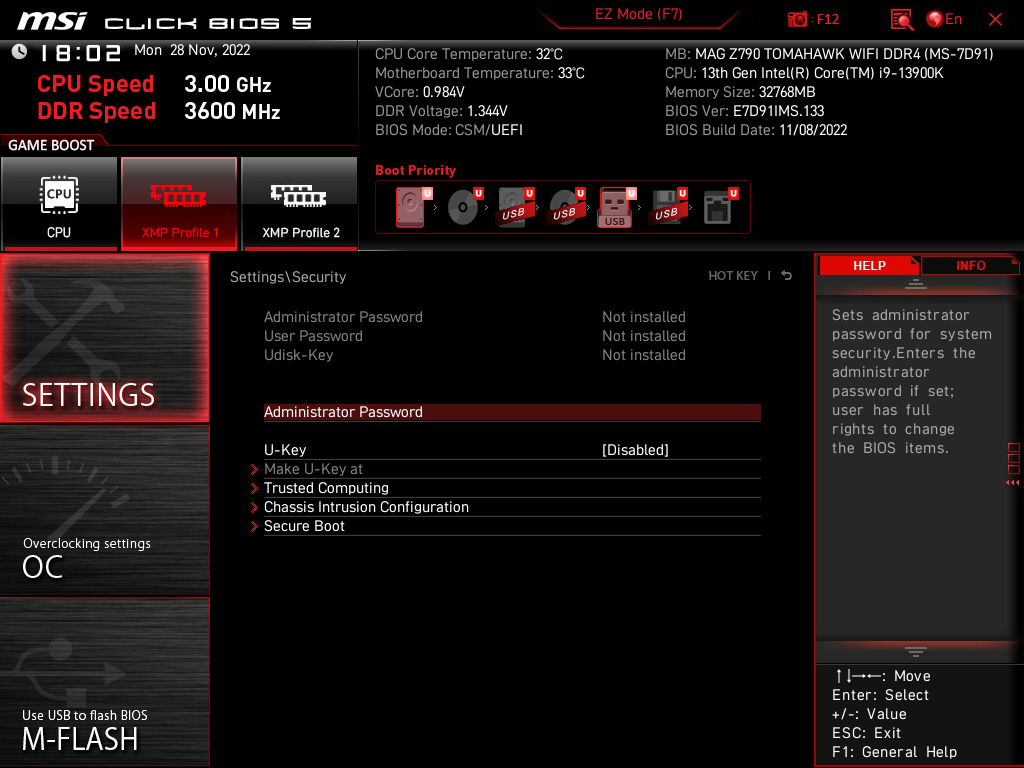Toggle the CPU Game Boost button
The image size is (1024, 768).
[59, 204]
